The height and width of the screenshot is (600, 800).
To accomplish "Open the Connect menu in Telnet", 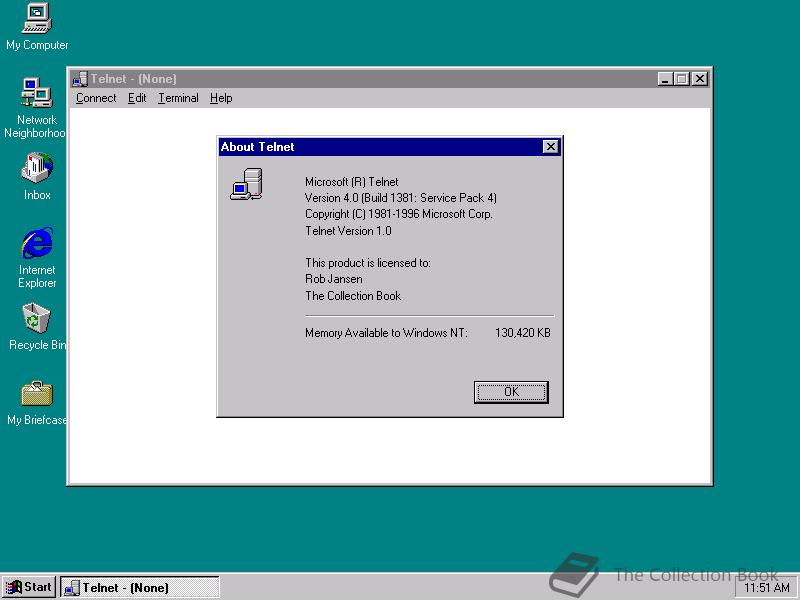I will (x=96, y=98).
